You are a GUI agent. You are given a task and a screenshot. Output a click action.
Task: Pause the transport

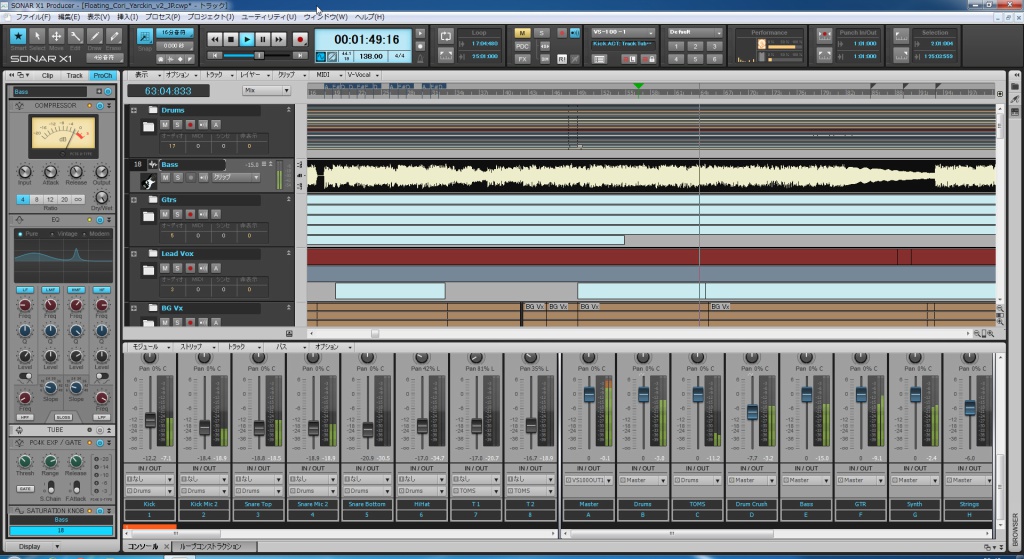pos(263,40)
